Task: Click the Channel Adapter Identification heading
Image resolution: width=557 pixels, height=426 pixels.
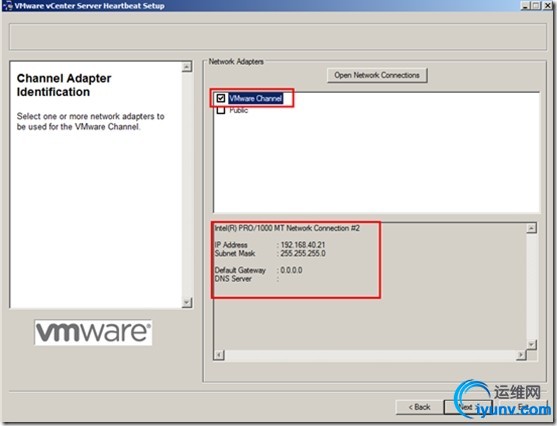Action: tap(64, 85)
